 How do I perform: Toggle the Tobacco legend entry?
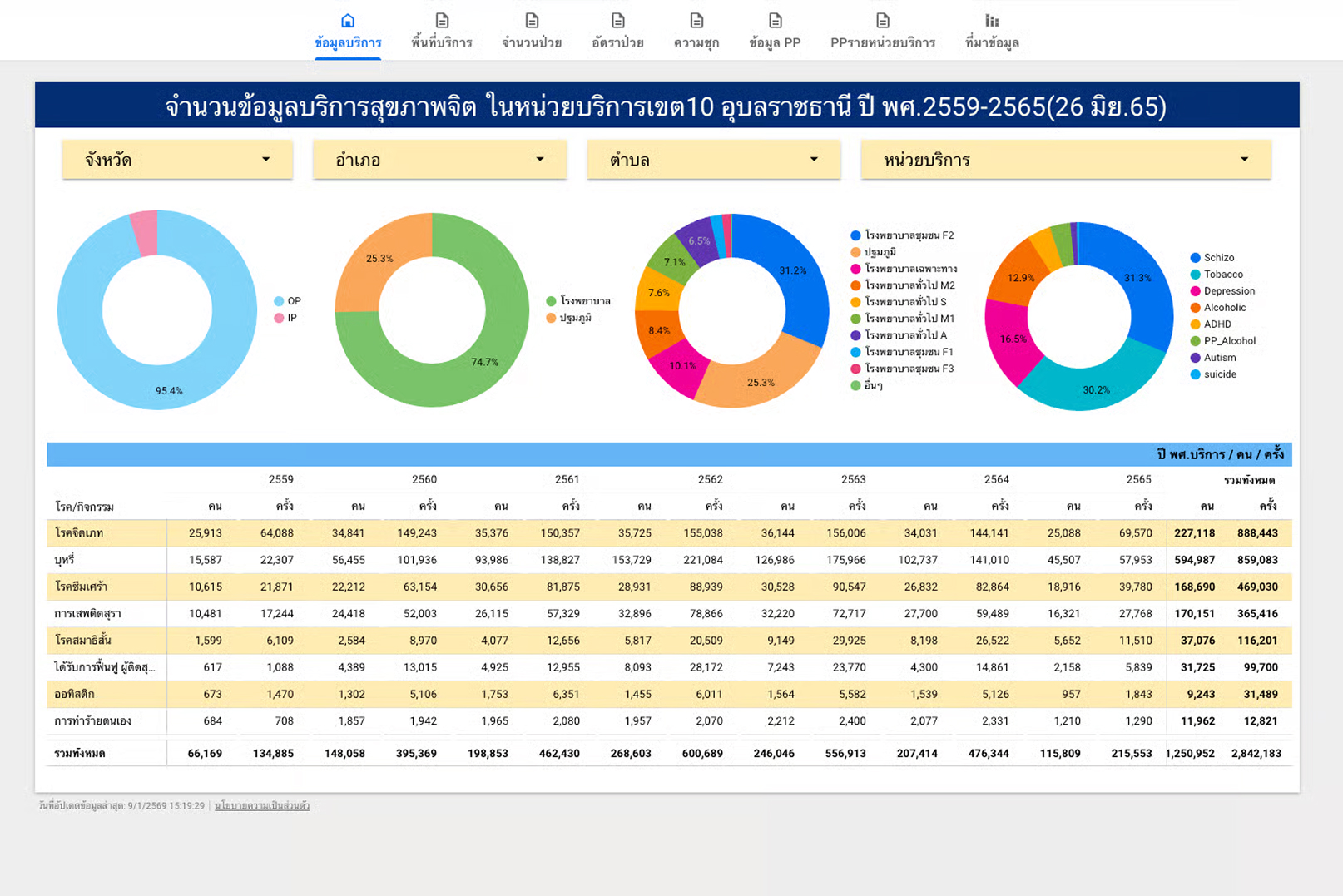1222,275
